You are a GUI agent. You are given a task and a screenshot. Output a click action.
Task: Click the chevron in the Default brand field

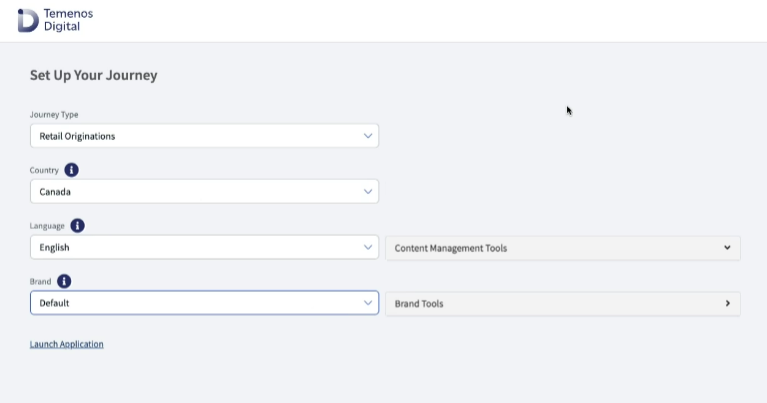[x=368, y=303]
